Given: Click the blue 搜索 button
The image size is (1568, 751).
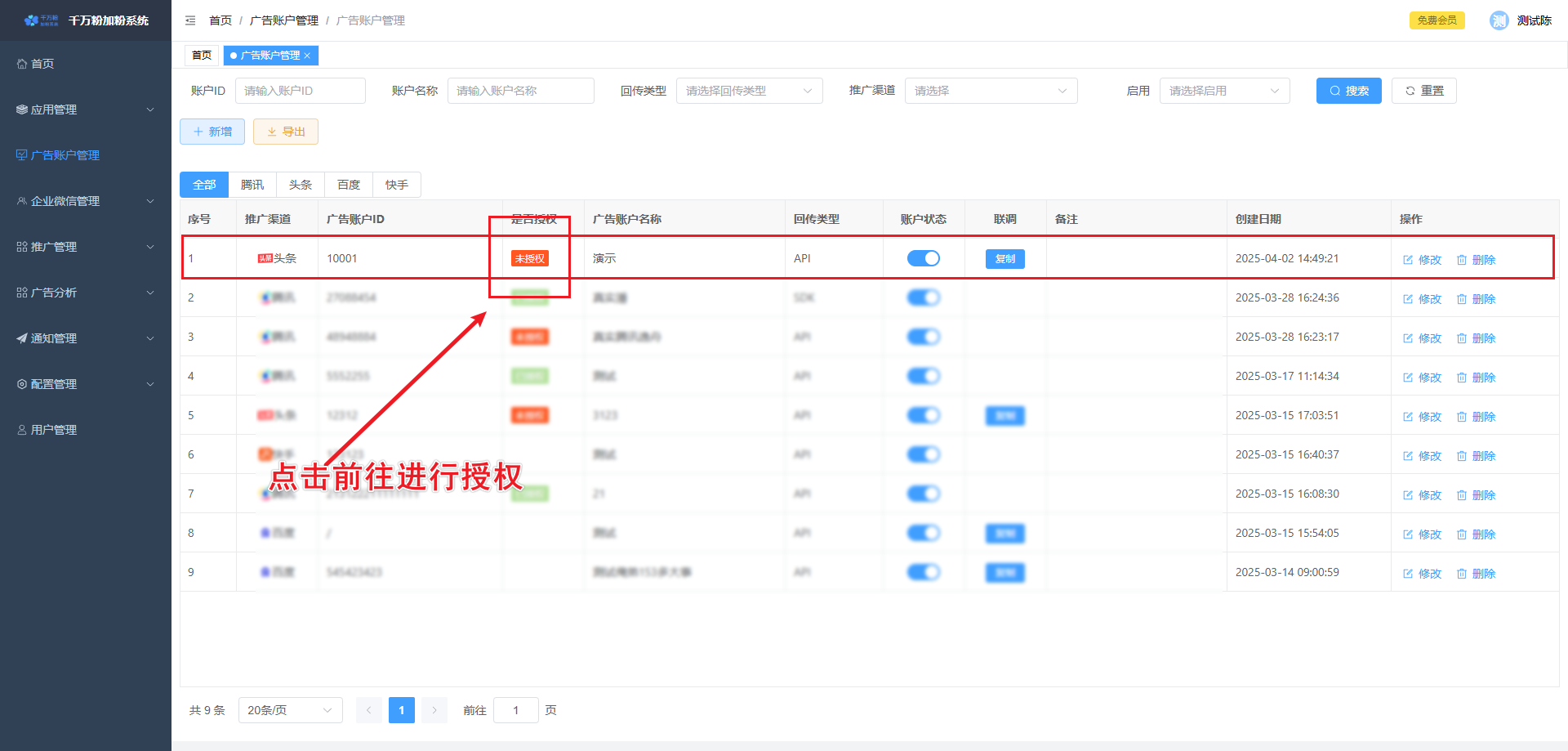Looking at the screenshot, I should click(x=1348, y=91).
